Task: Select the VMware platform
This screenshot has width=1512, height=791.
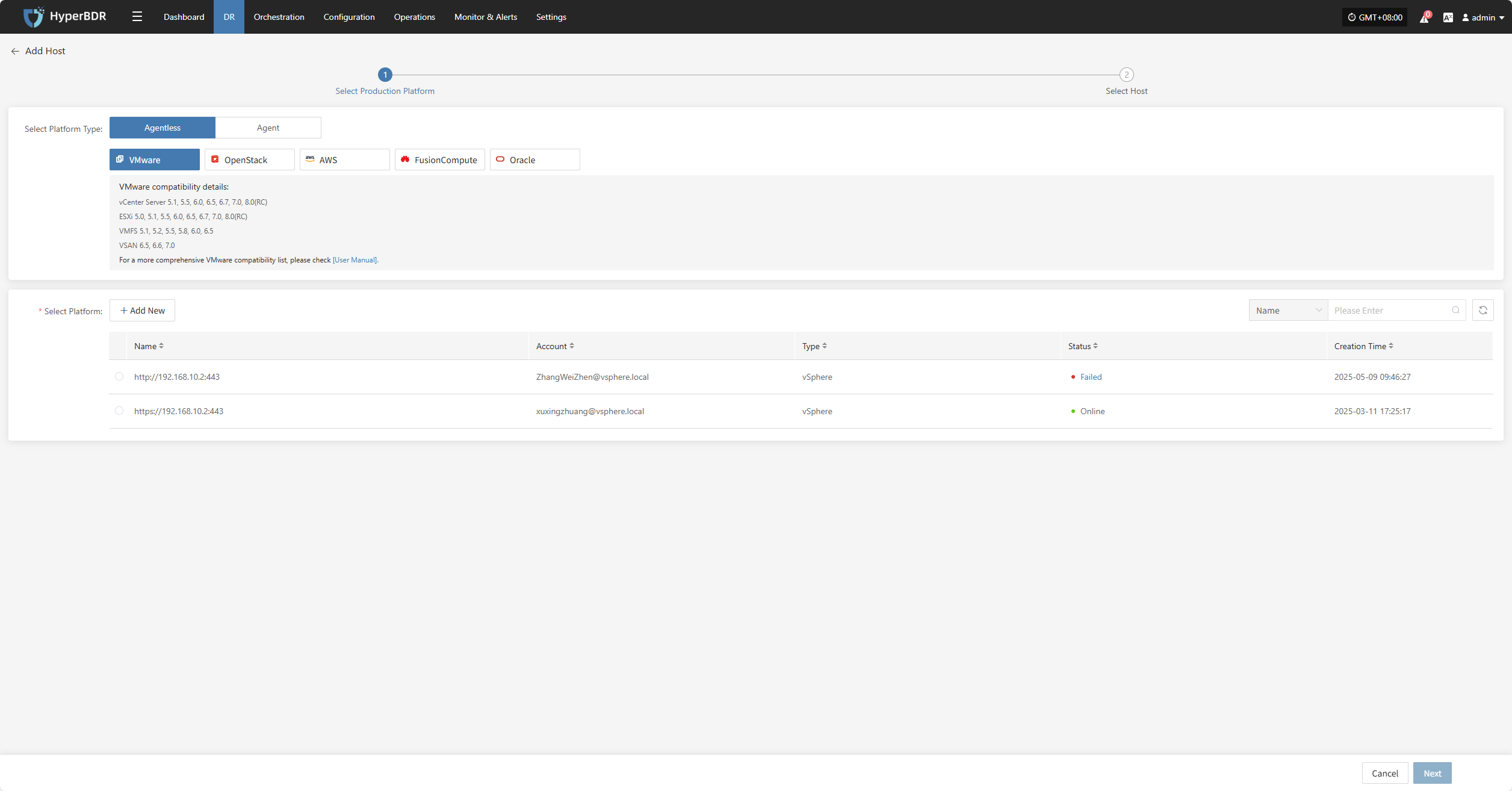Action: click(x=155, y=160)
